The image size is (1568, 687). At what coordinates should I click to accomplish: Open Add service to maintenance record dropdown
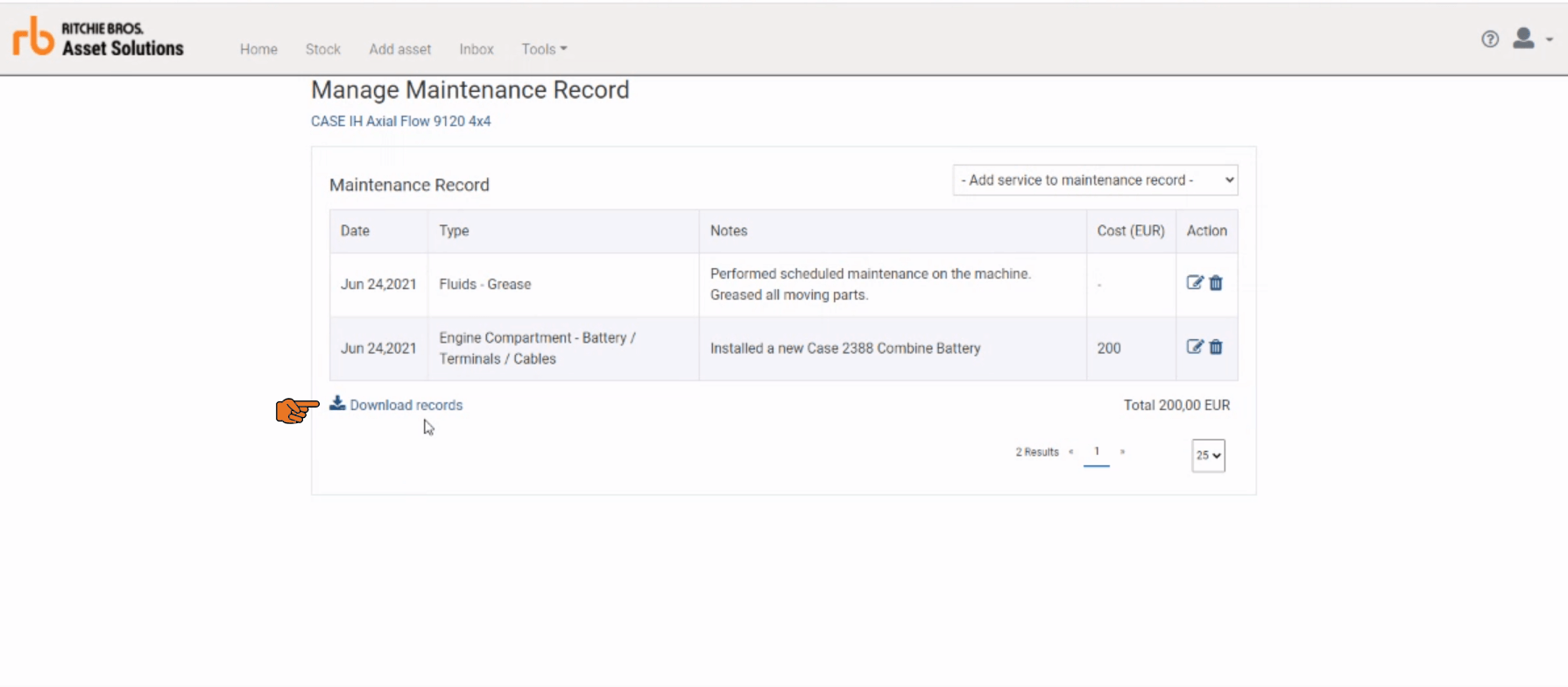(1095, 180)
